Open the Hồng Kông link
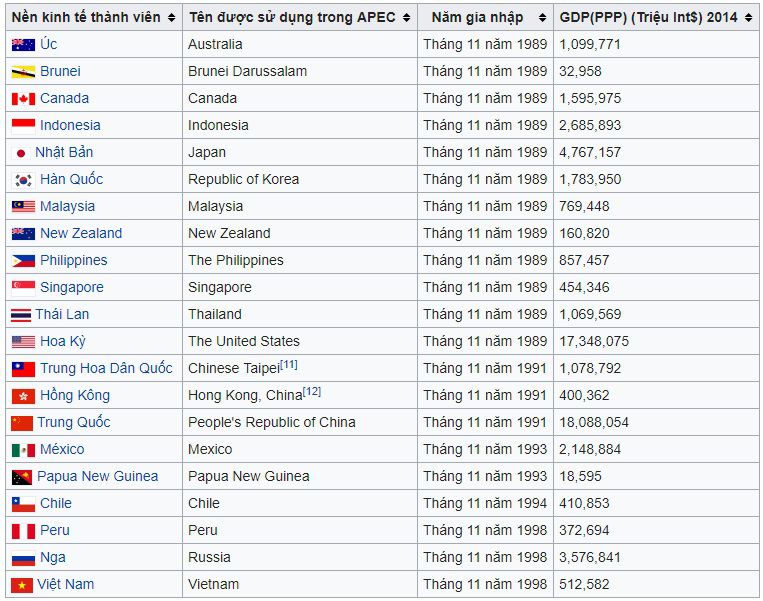 click(75, 395)
